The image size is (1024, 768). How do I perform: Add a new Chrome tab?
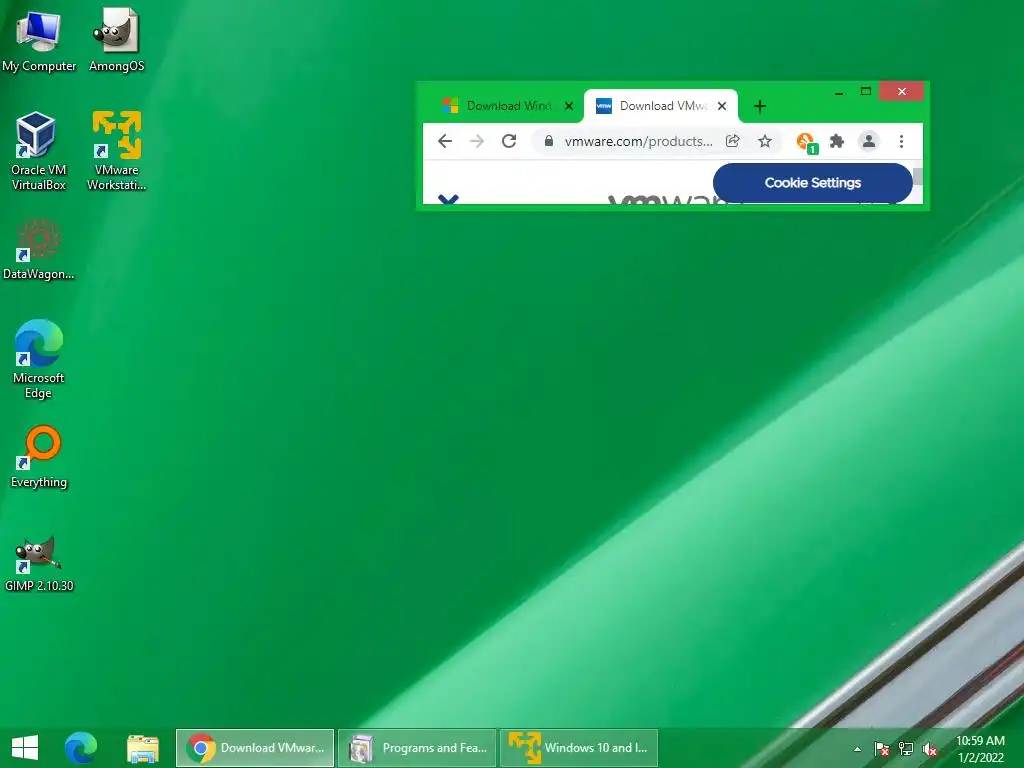[x=760, y=106]
